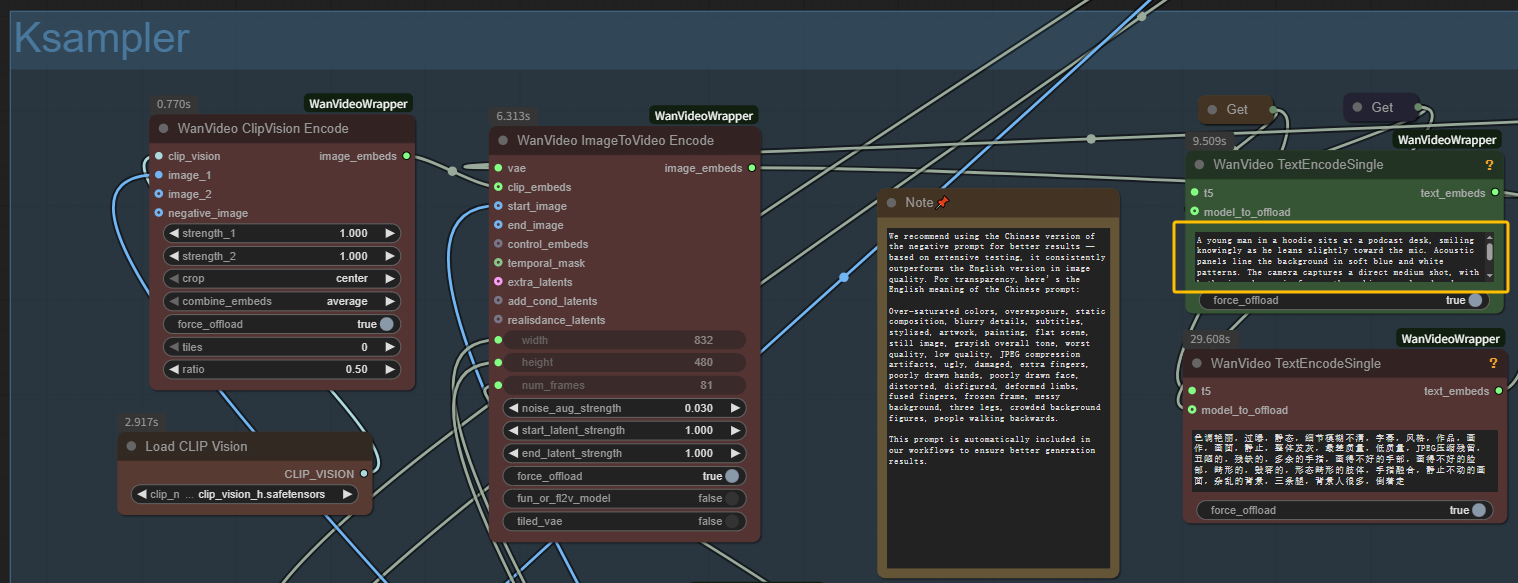Click the WanVideoWrapper badge above ClipVision Encode
1518x583 pixels.
[358, 103]
